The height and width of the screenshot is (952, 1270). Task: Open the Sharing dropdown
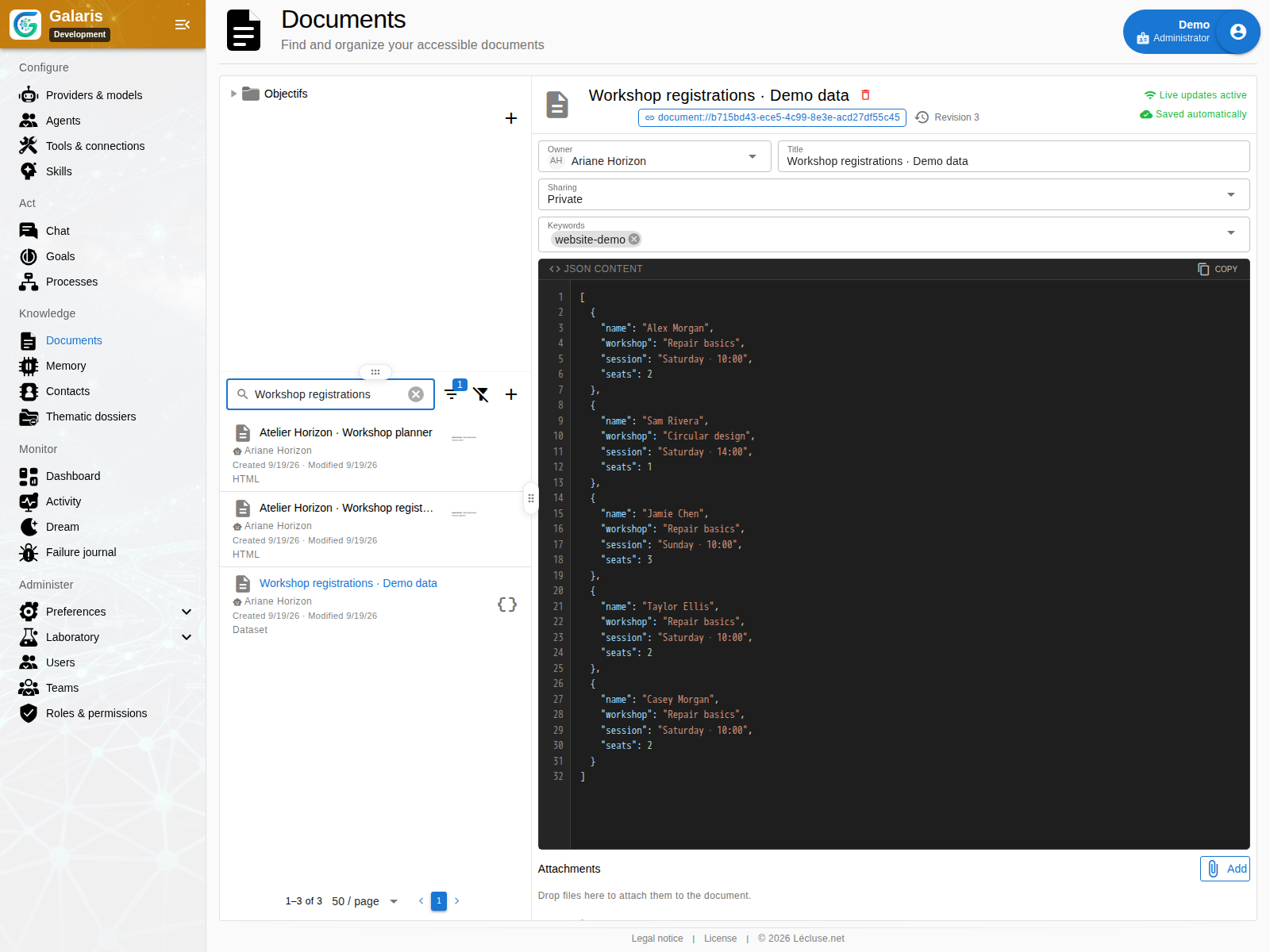(894, 194)
